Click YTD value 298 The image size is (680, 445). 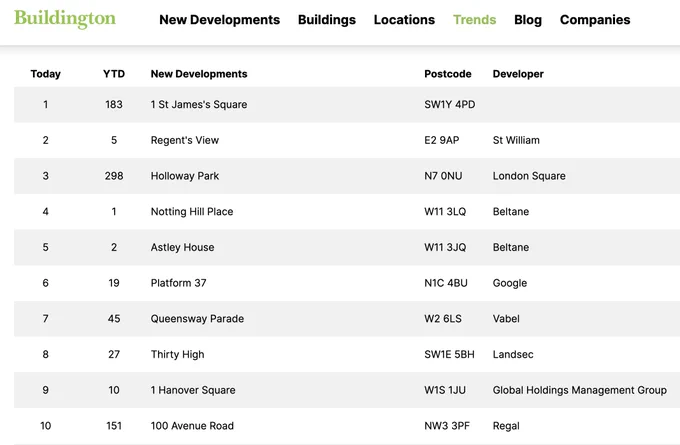coord(114,176)
